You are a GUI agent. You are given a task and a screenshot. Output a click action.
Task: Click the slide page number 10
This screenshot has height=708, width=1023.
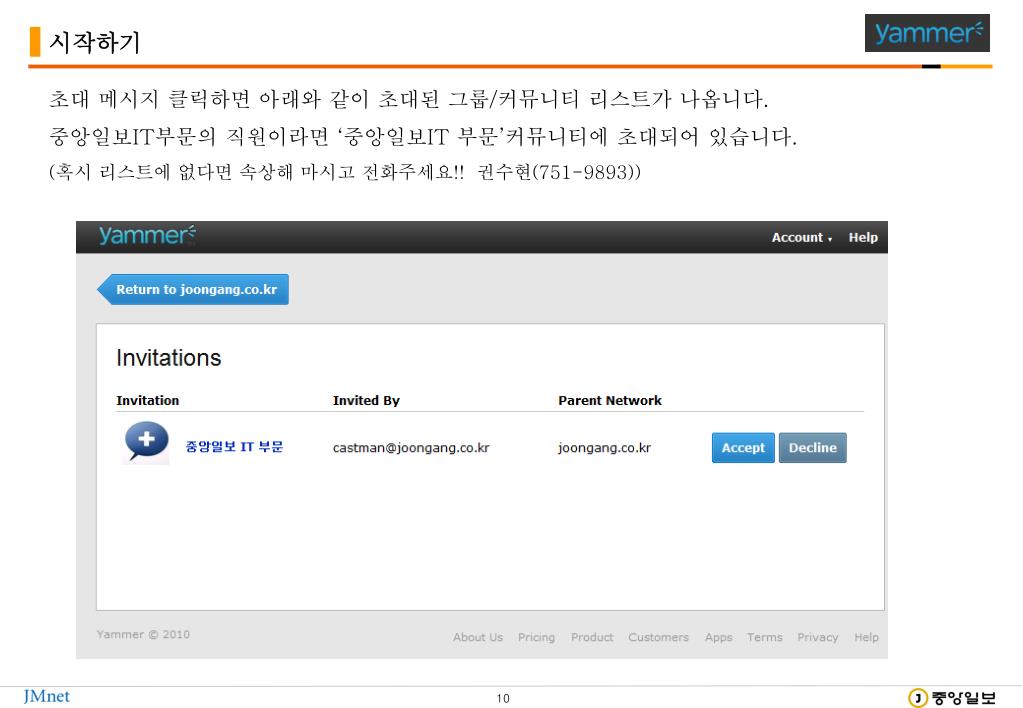[503, 698]
